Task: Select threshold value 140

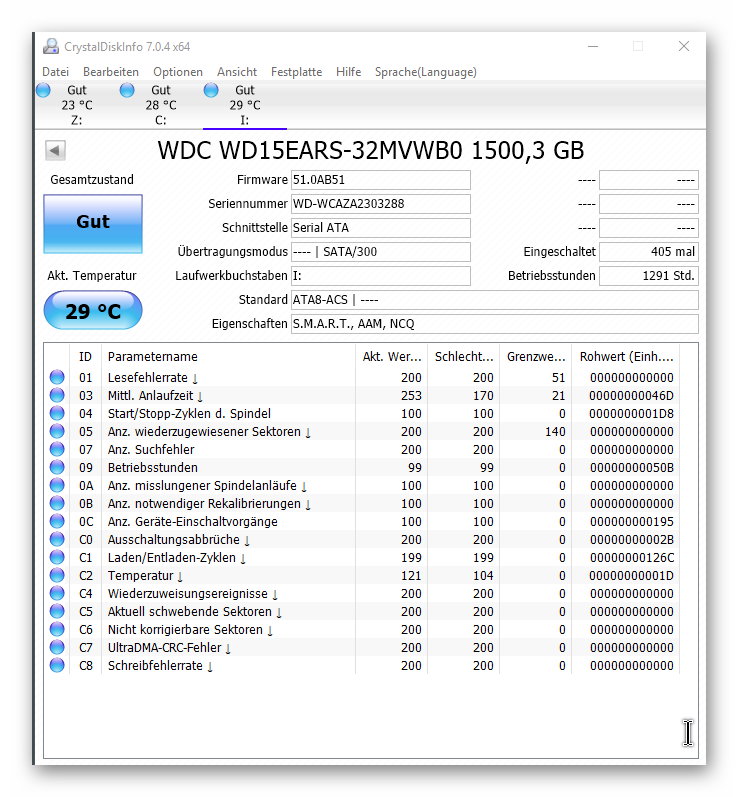Action: (555, 432)
